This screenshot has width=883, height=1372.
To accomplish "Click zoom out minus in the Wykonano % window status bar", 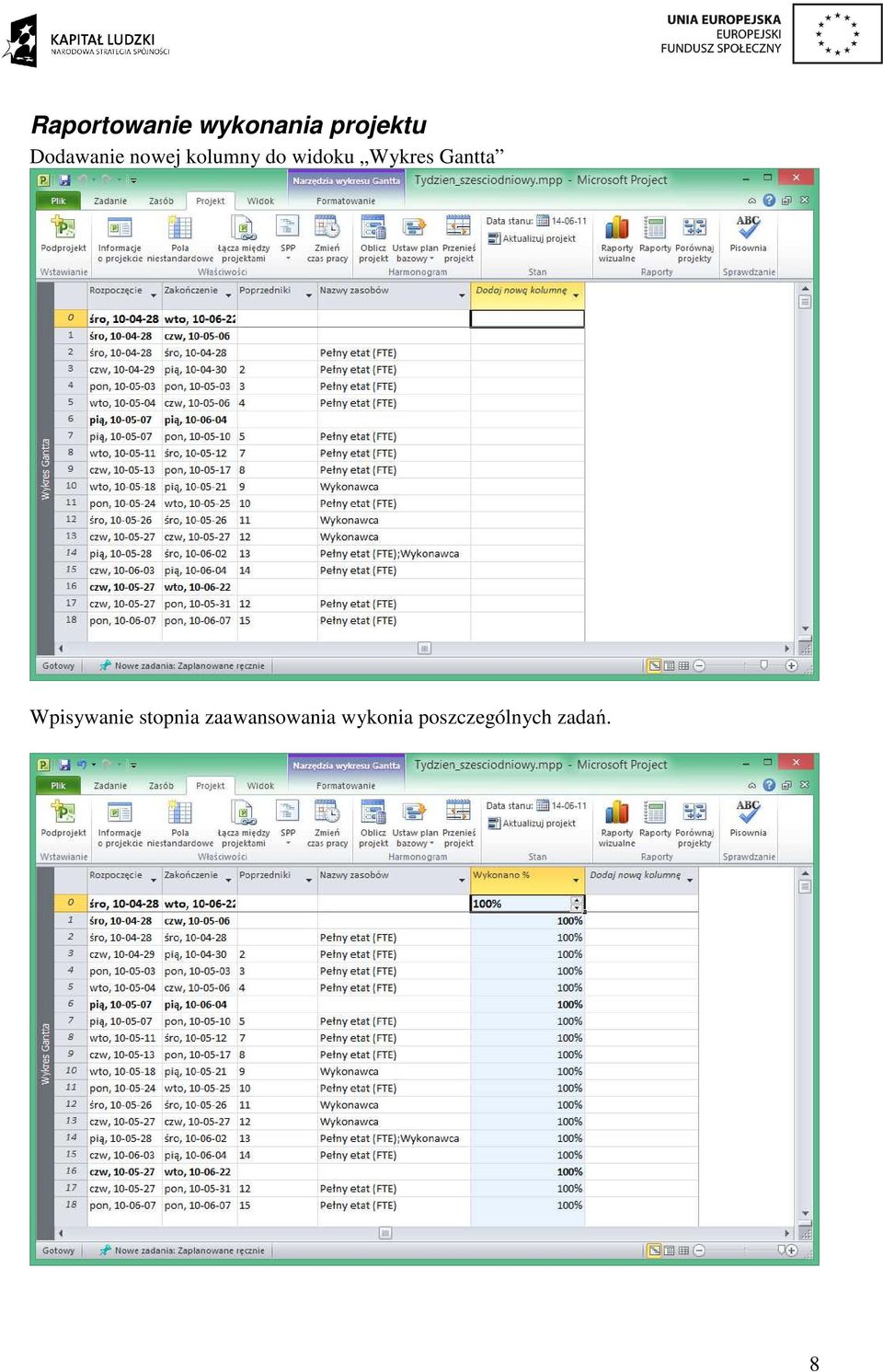I will 699,1251.
